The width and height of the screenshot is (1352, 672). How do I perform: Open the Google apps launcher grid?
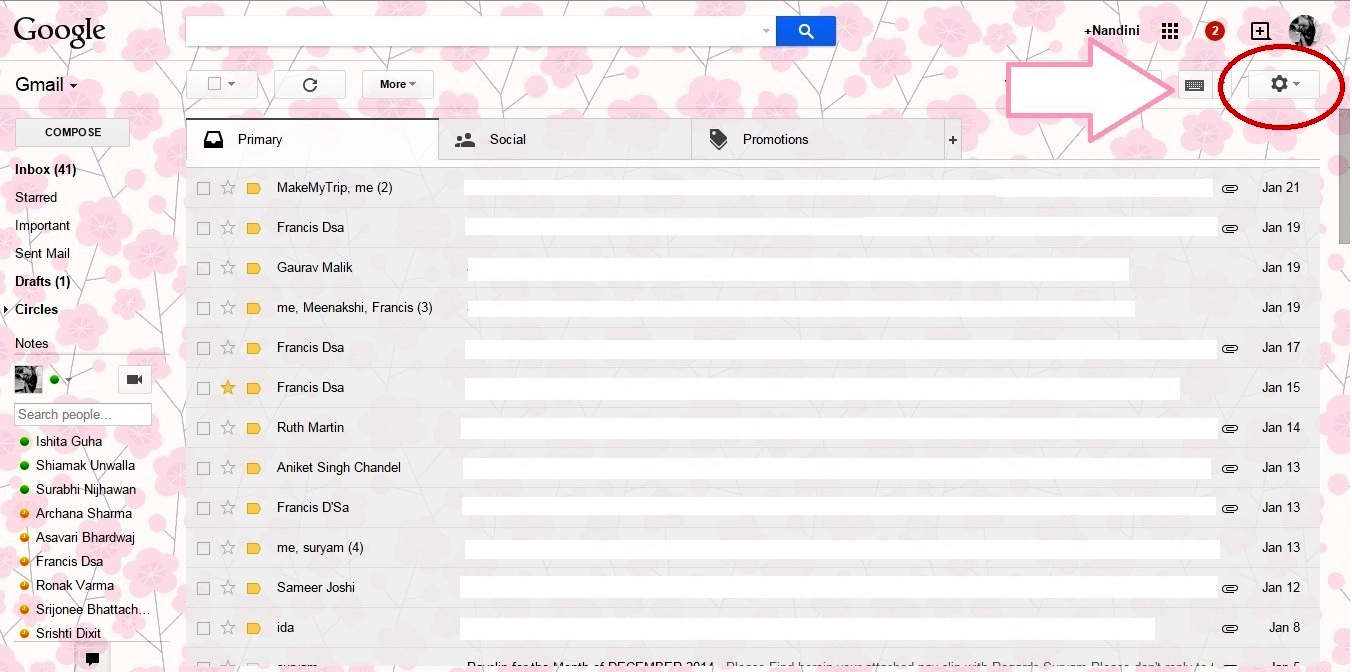[1169, 31]
